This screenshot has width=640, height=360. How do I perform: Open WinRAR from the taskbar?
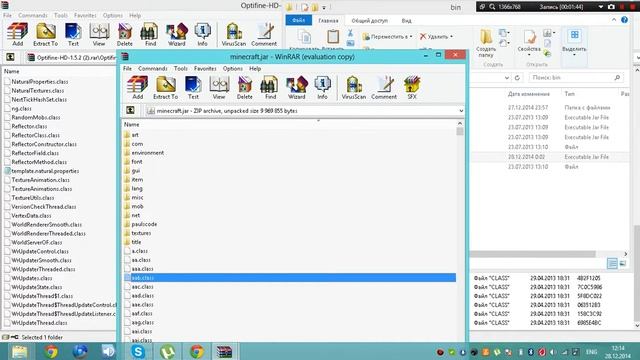coord(224,351)
